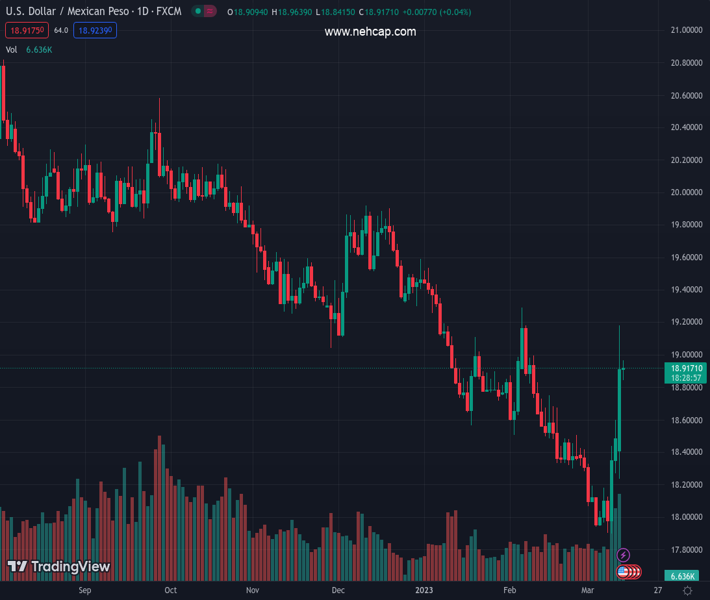Viewport: 710px width, 600px height.
Task: Click the Dec label on time axis
Action: 338,590
